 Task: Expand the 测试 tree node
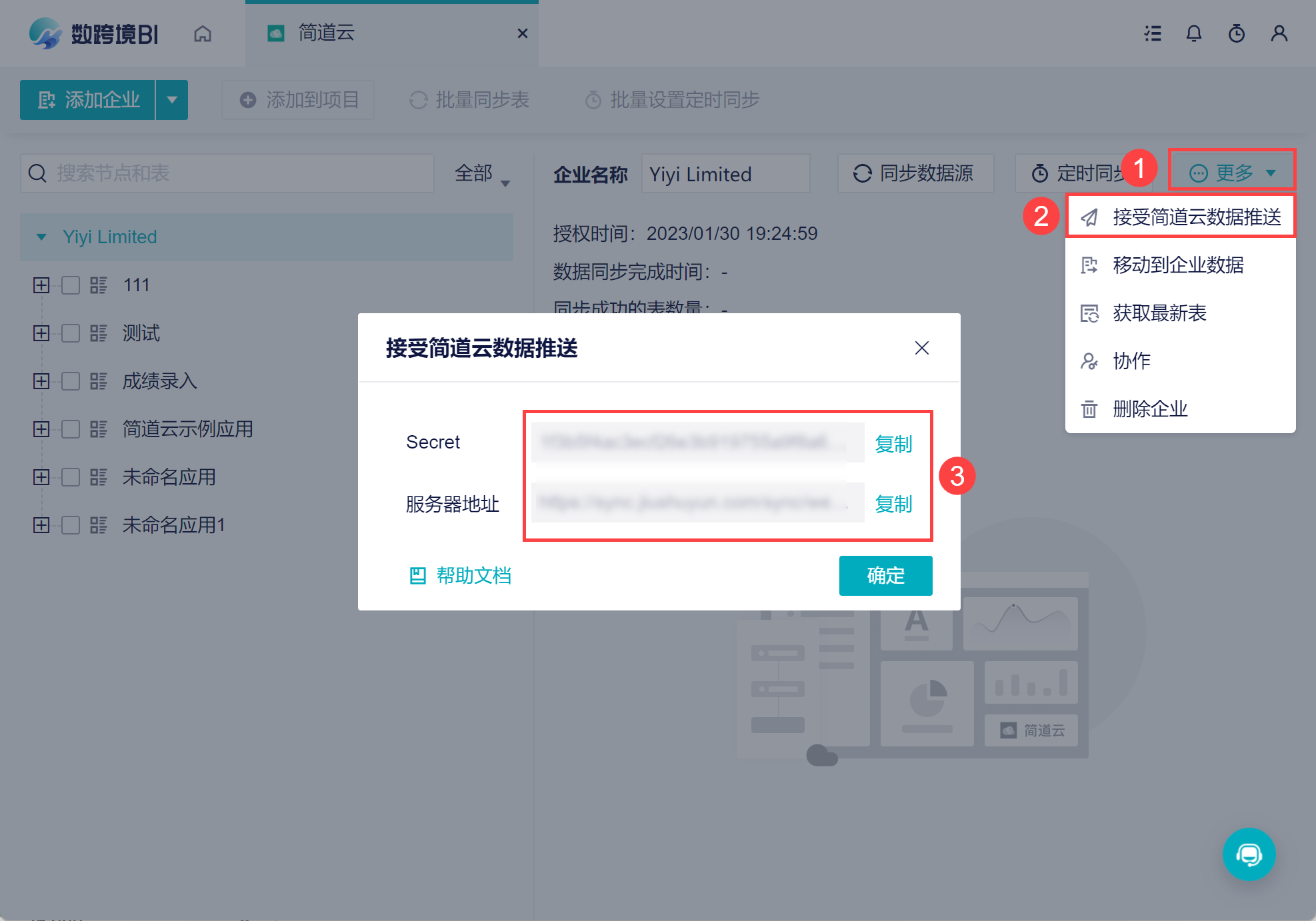coord(41,333)
